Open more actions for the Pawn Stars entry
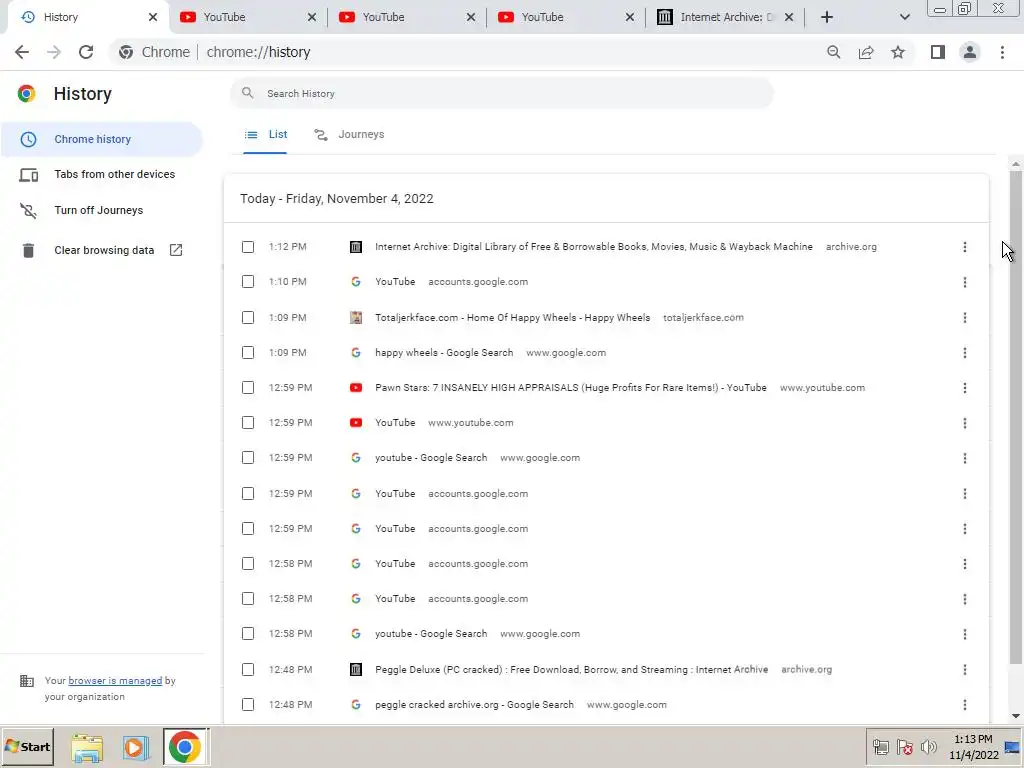The height and width of the screenshot is (768, 1024). (x=965, y=388)
